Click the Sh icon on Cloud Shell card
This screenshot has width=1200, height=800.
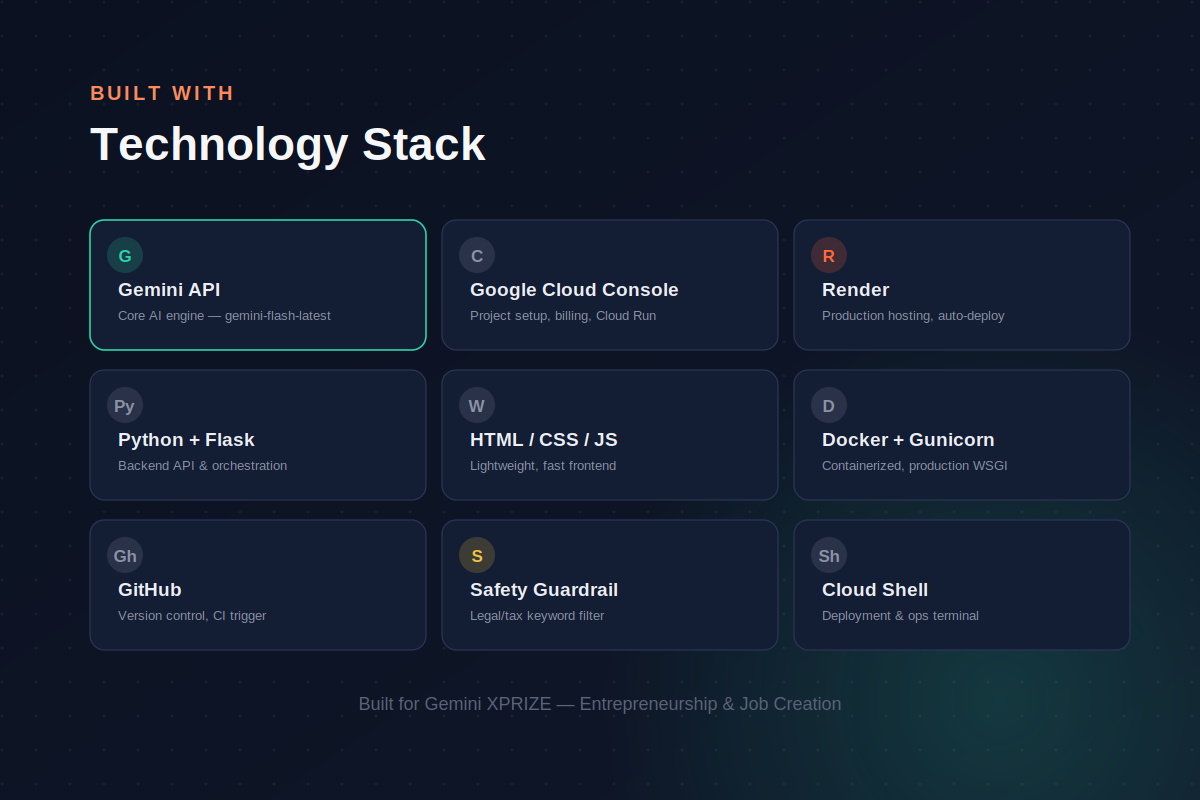(x=829, y=555)
